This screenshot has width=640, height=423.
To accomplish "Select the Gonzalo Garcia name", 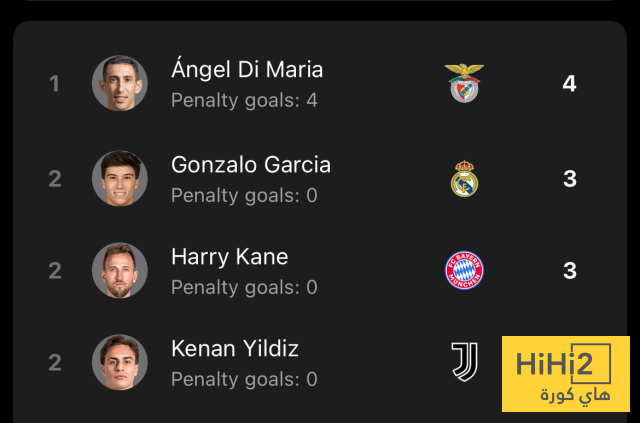I will tap(251, 164).
